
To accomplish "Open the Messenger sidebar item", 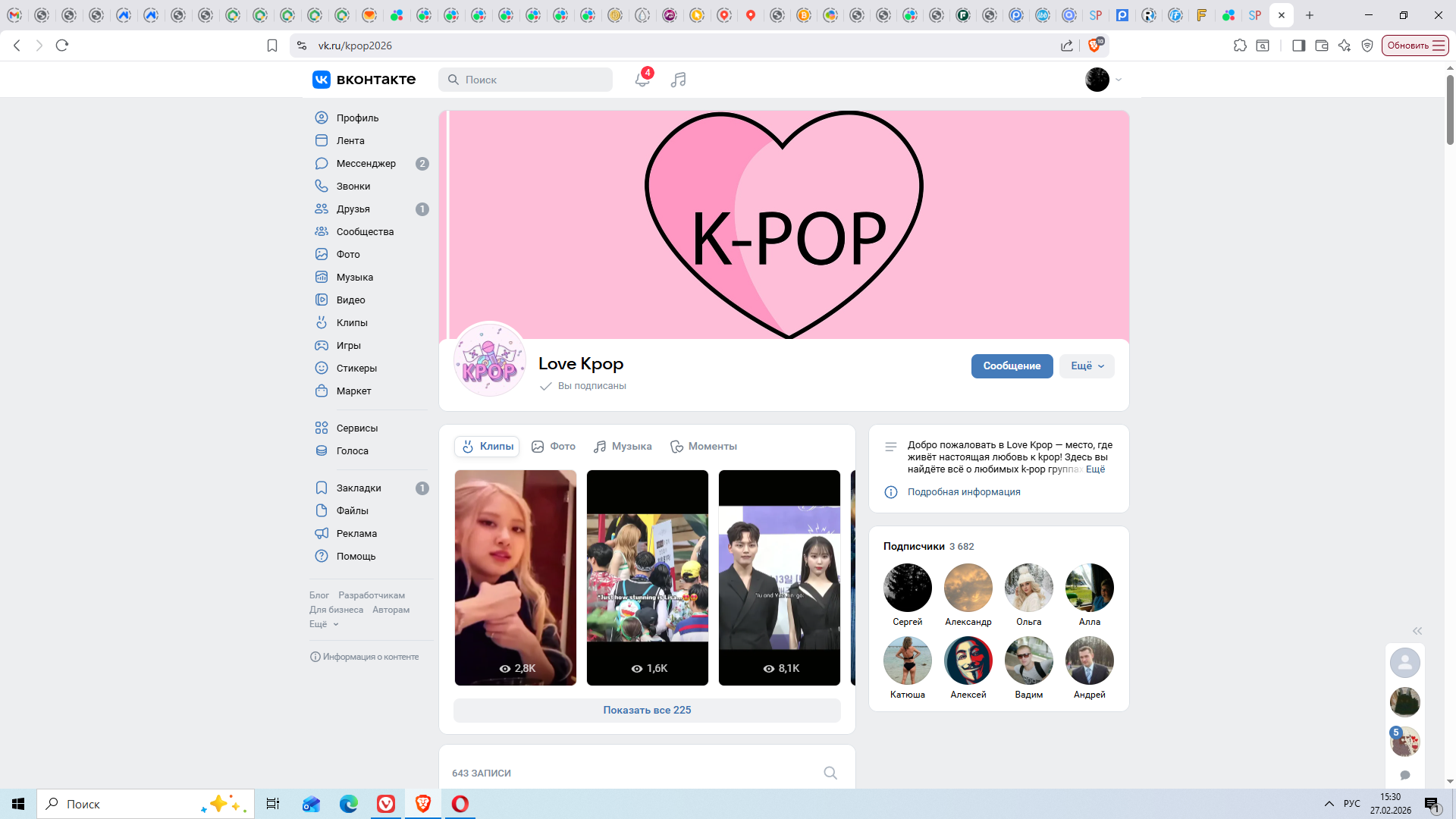I will coord(366,163).
